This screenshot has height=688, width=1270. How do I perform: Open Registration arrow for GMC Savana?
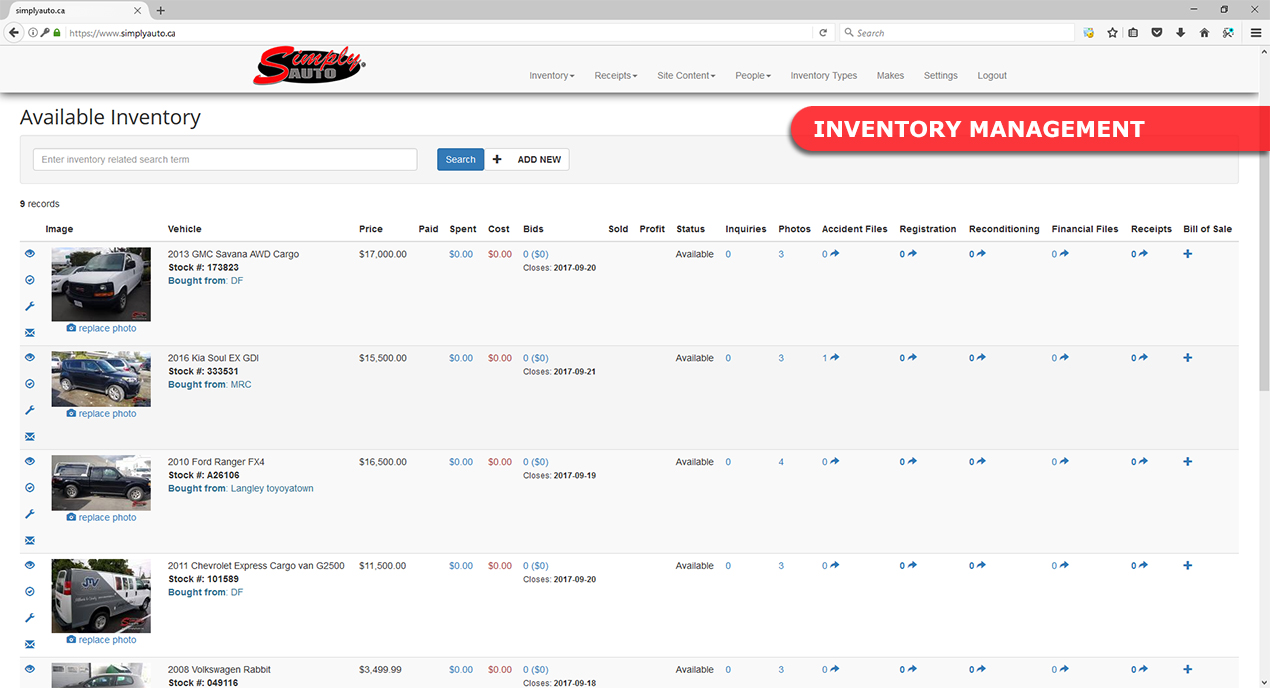point(911,254)
